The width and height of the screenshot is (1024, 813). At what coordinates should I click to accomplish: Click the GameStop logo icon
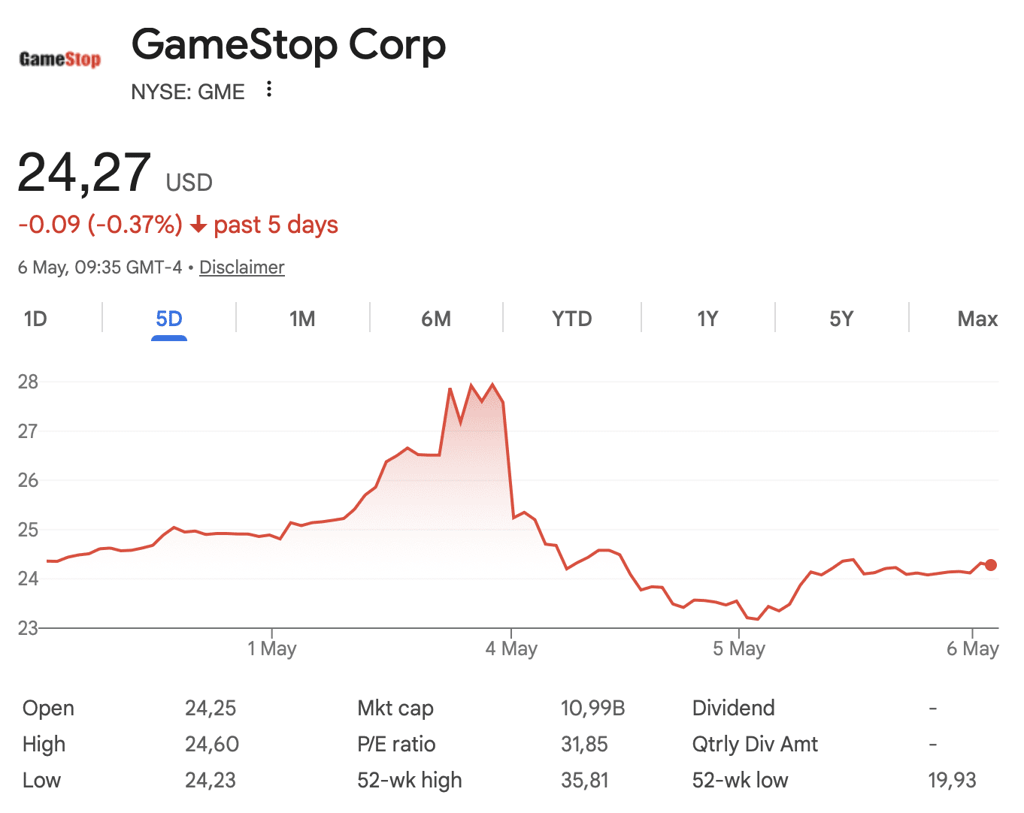(60, 59)
